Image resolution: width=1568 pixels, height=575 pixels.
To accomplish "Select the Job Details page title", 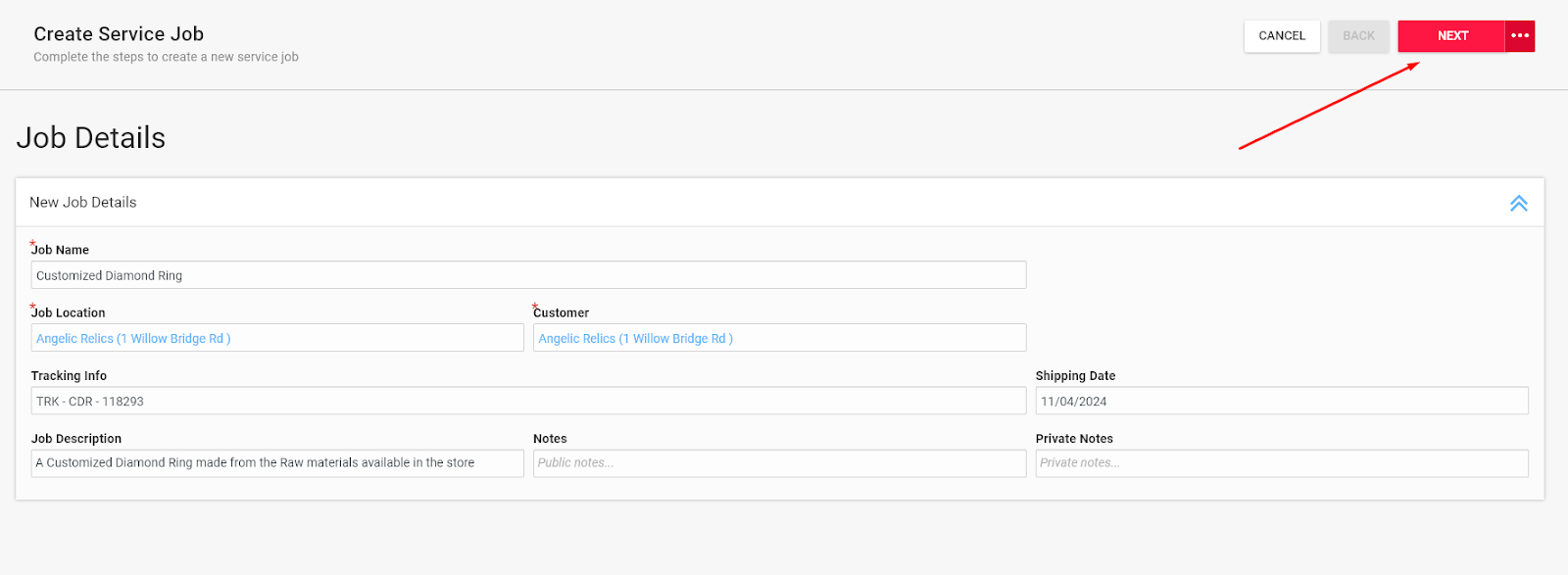I will pos(91,138).
